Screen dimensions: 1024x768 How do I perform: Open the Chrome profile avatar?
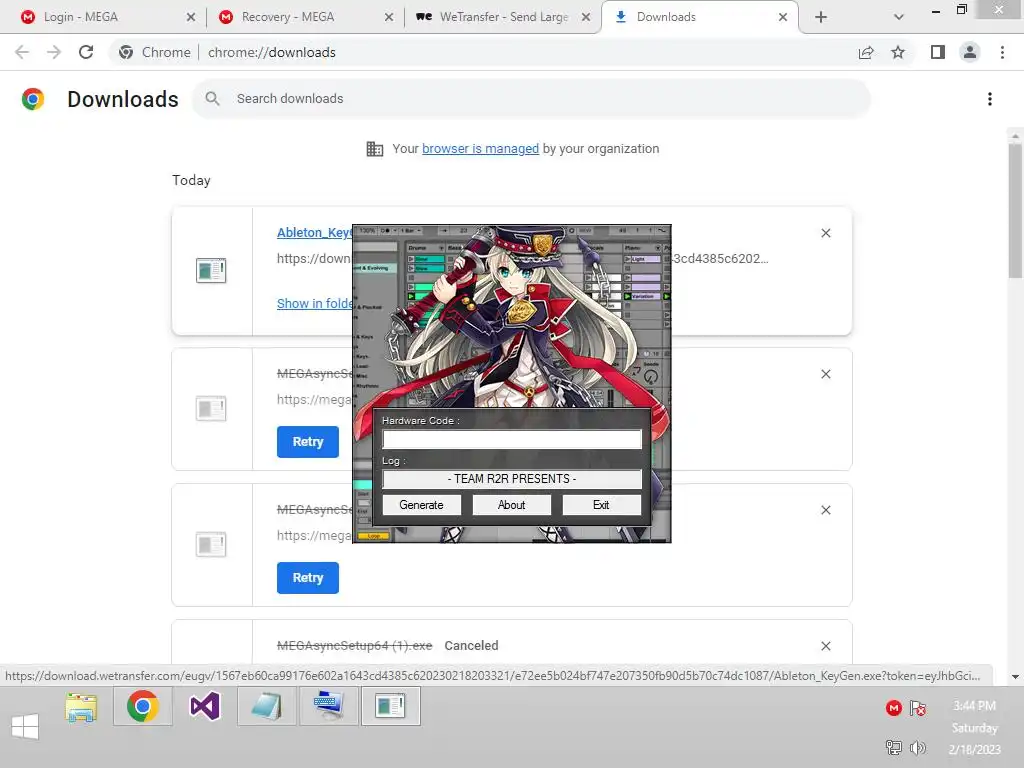pyautogui.click(x=970, y=52)
